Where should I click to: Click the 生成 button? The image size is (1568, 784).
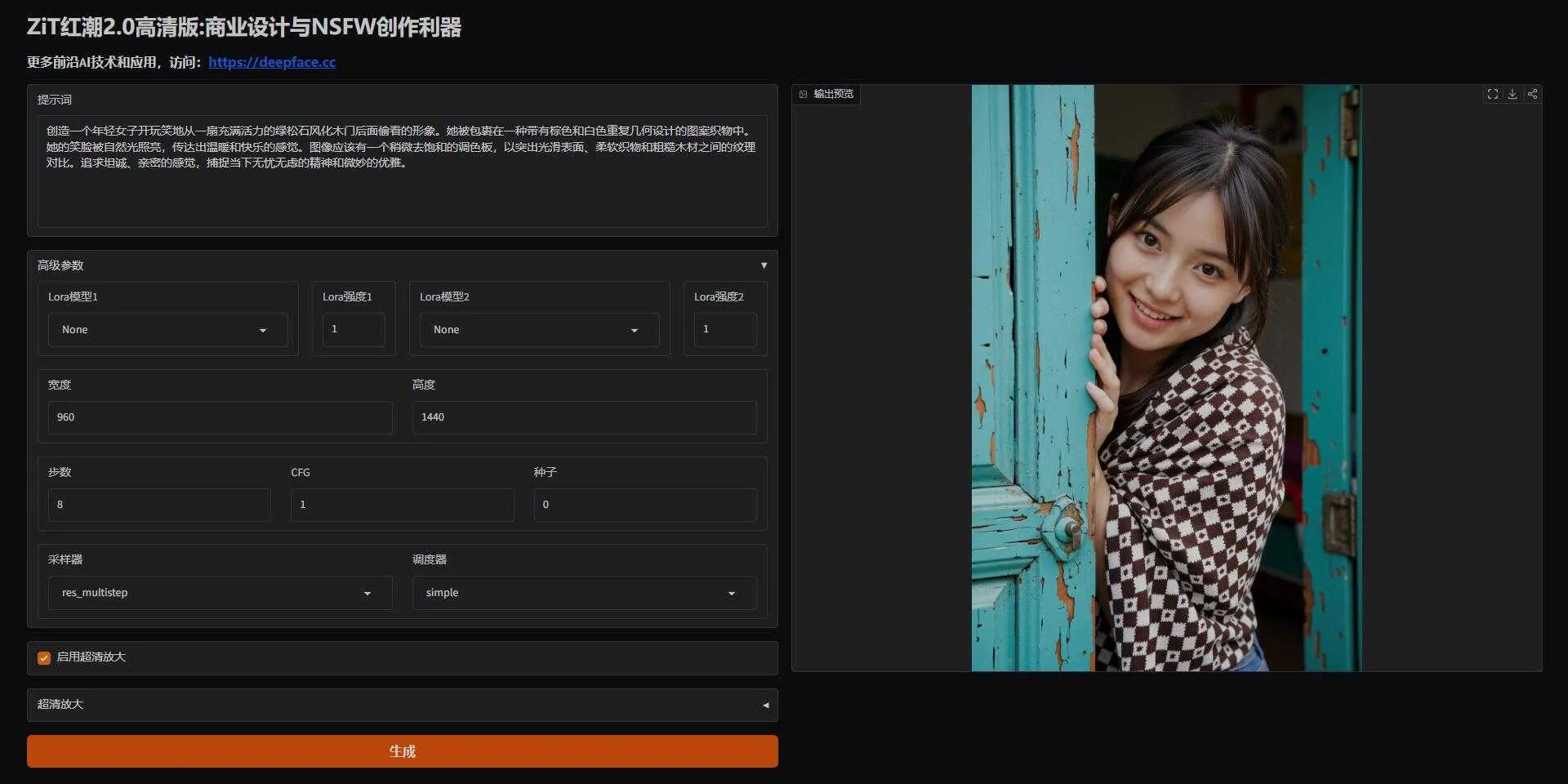402,751
